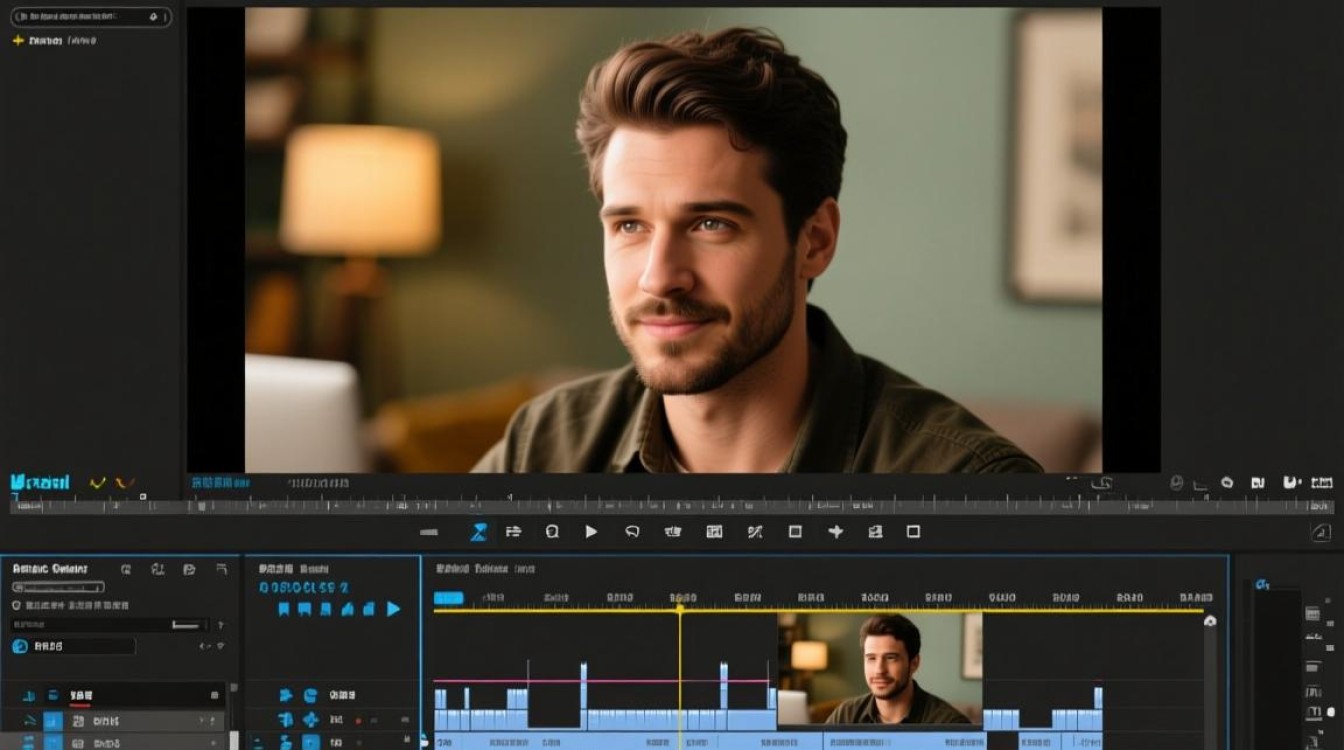Click the pink level line on the audio track

pos(602,681)
